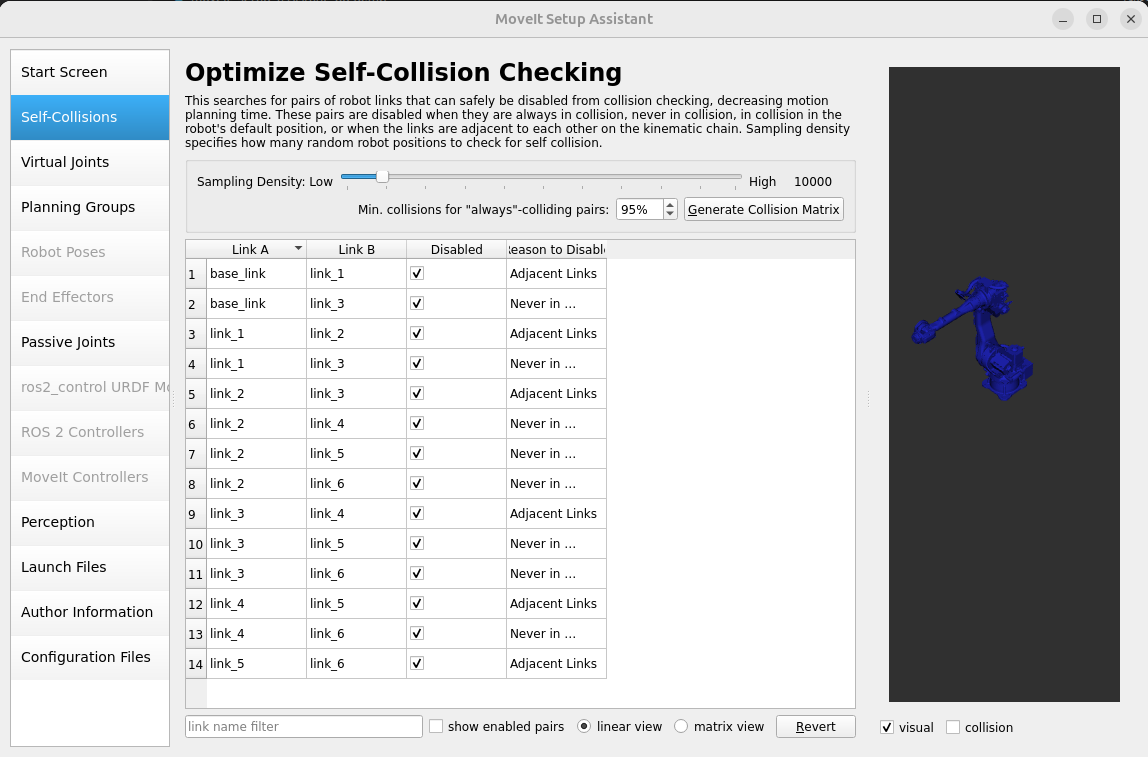
Task: Click the 95% min collisions input field
Action: coord(640,209)
